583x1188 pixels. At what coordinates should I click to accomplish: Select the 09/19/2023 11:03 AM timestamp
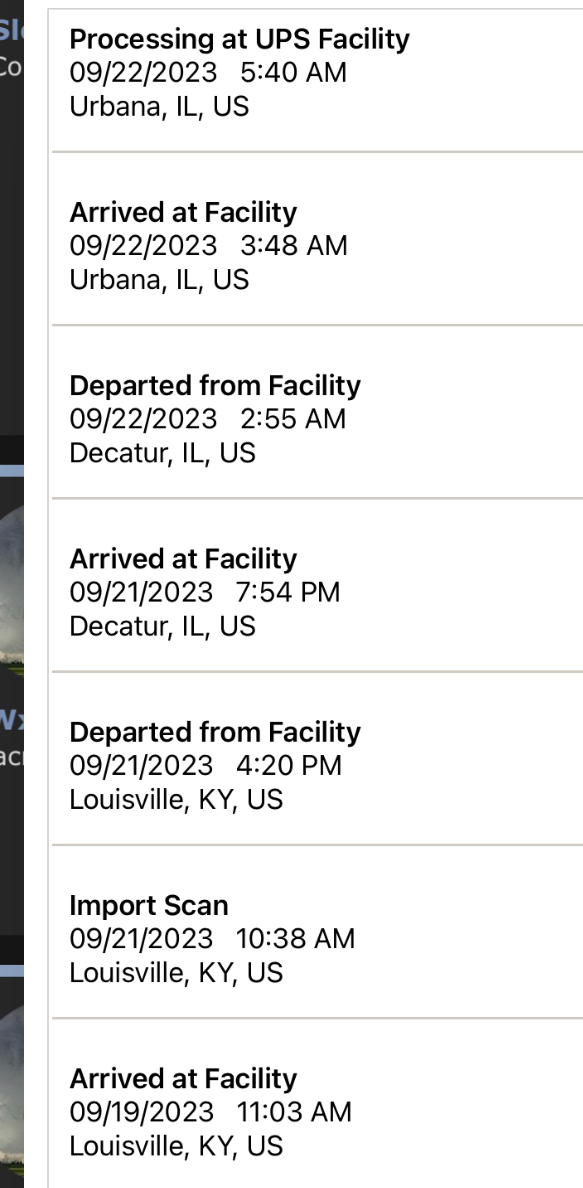point(211,1112)
